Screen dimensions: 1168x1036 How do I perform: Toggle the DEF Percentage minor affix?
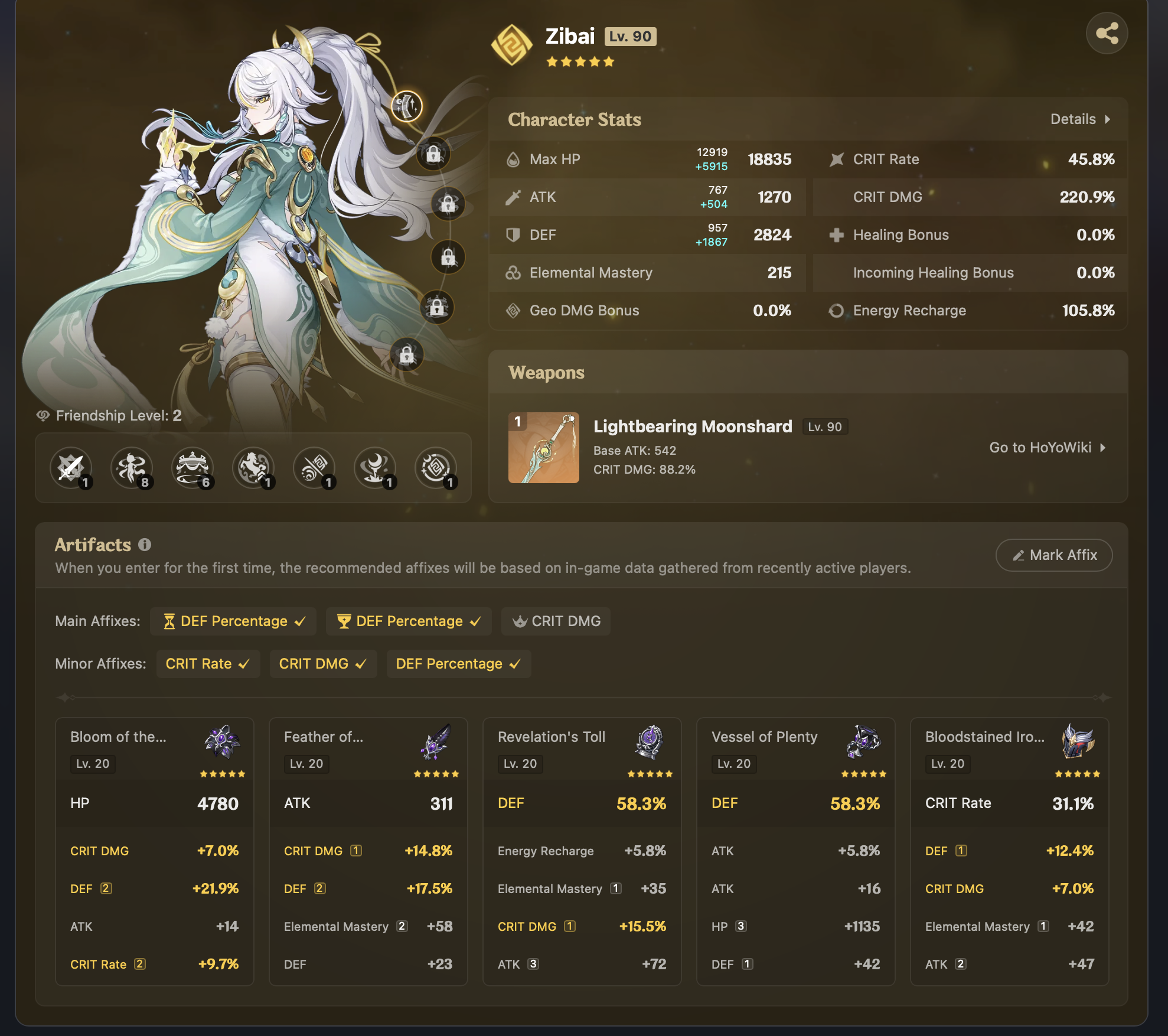(x=458, y=664)
